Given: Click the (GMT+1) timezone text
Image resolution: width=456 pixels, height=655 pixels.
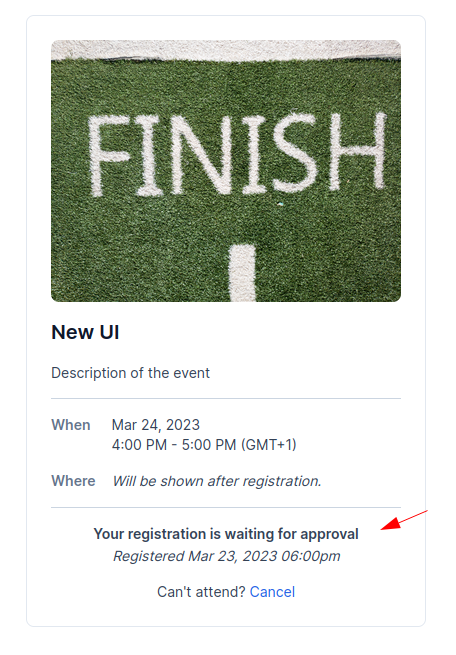Looking at the screenshot, I should pyautogui.click(x=269, y=444).
